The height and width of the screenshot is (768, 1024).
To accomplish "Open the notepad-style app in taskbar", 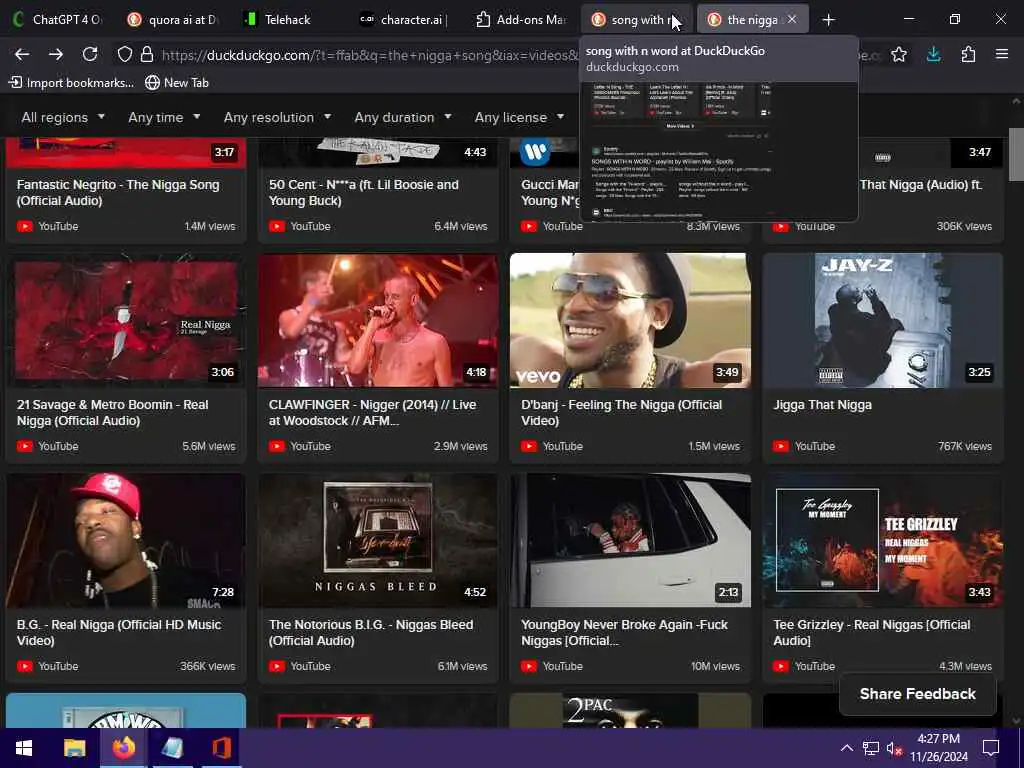I will [172, 748].
